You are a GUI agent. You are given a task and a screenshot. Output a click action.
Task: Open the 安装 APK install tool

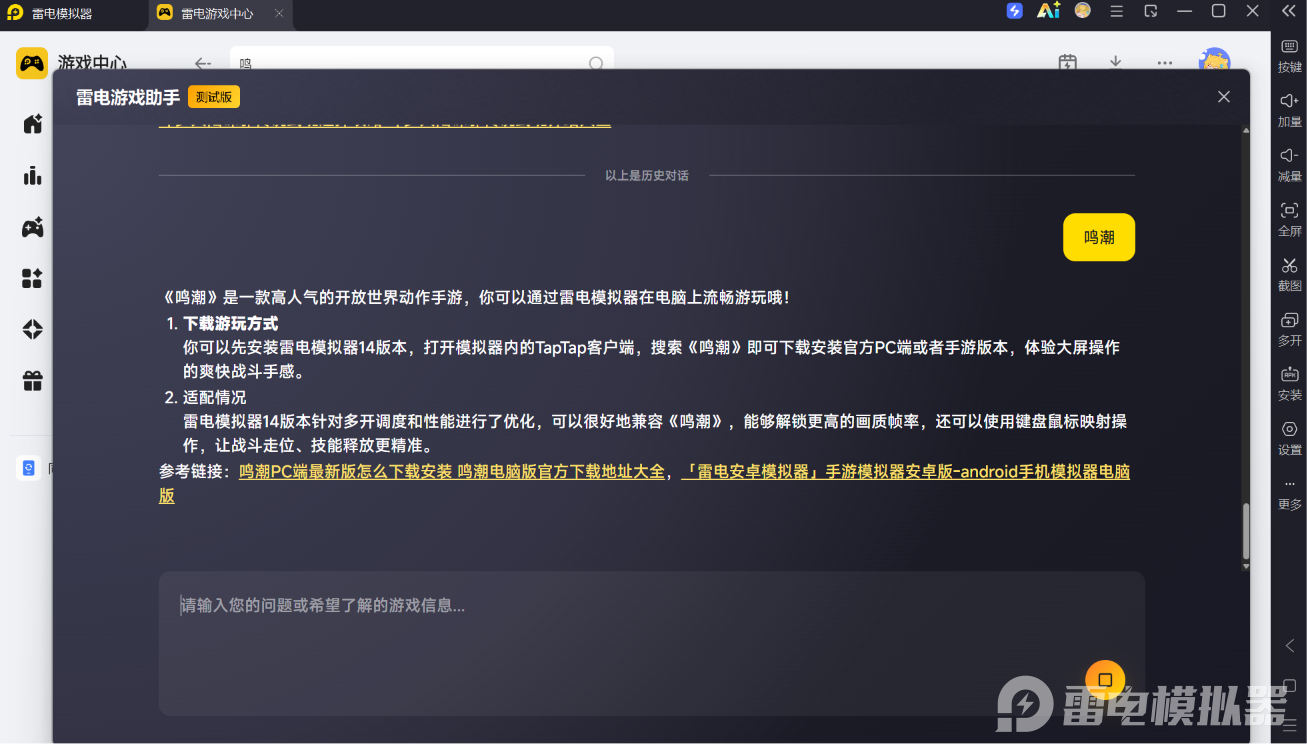pyautogui.click(x=1289, y=384)
